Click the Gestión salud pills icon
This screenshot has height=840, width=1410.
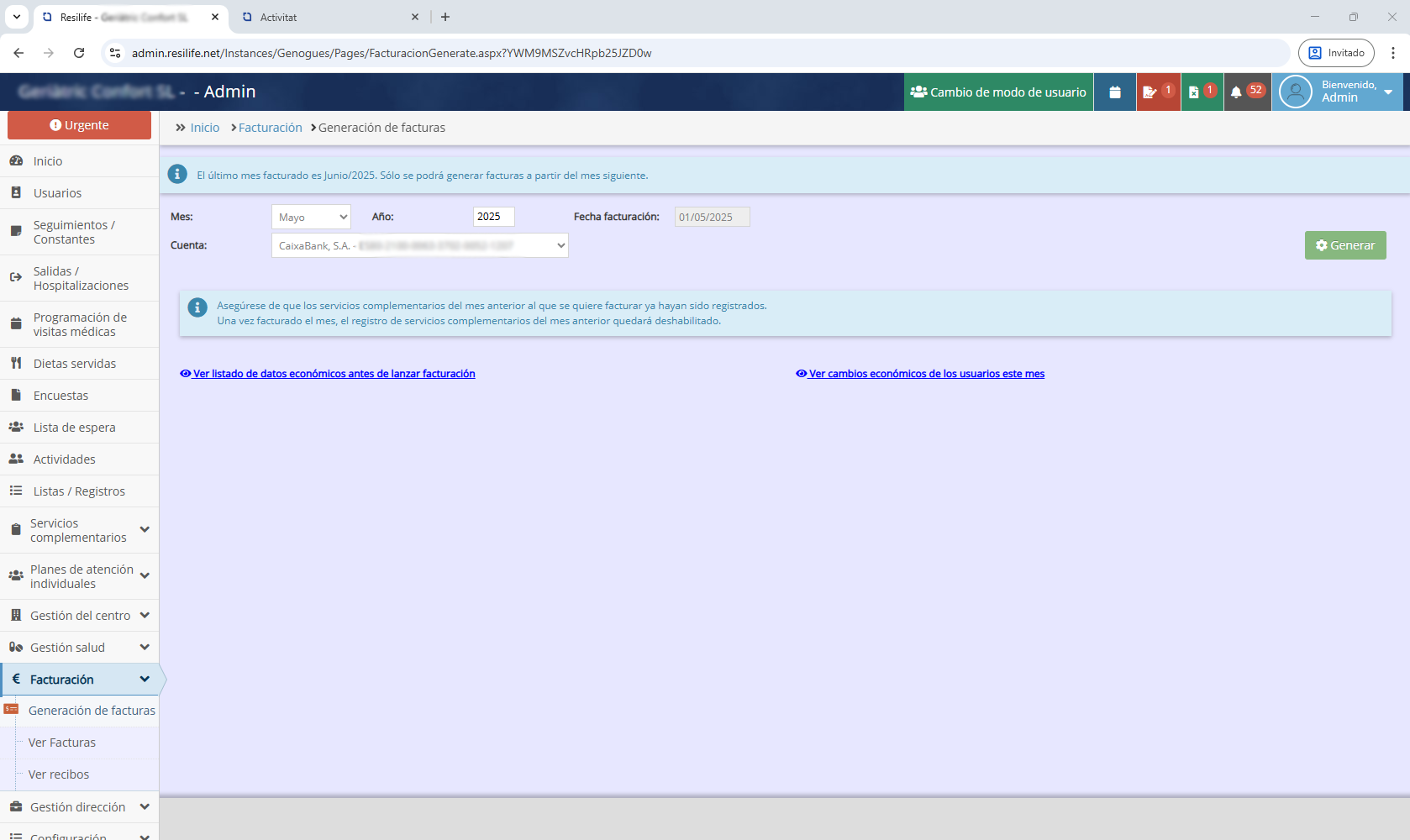(16, 647)
